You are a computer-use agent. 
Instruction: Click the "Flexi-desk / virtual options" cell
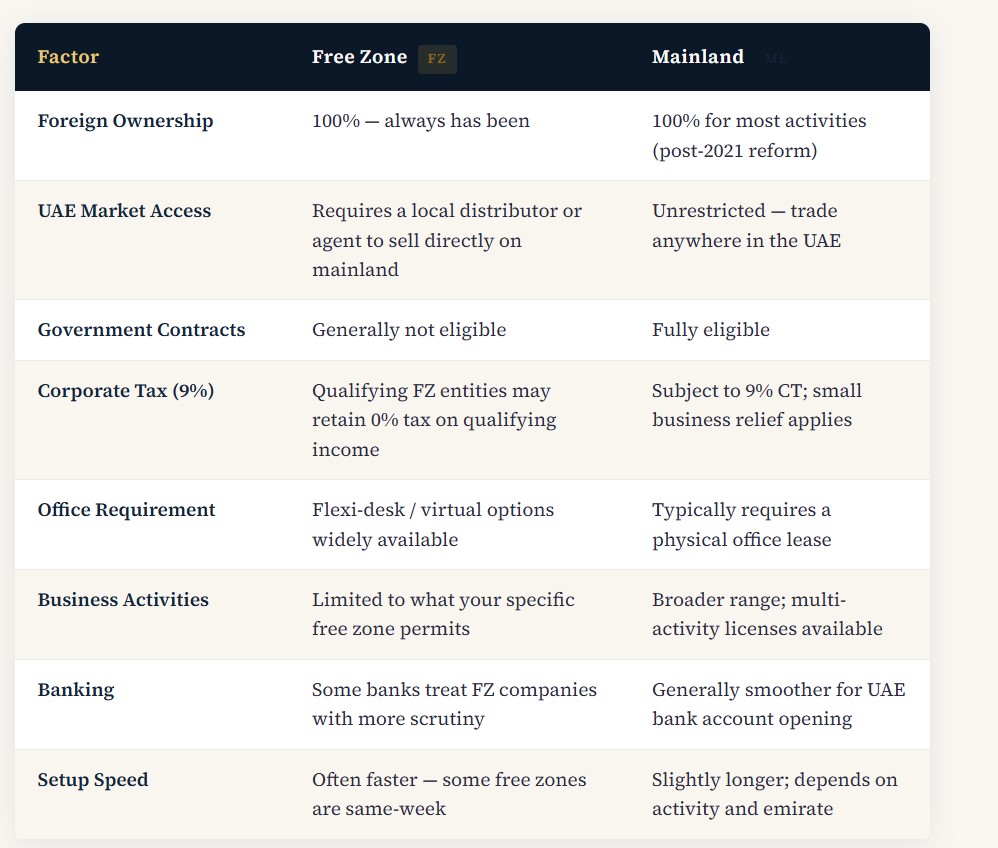[432, 524]
